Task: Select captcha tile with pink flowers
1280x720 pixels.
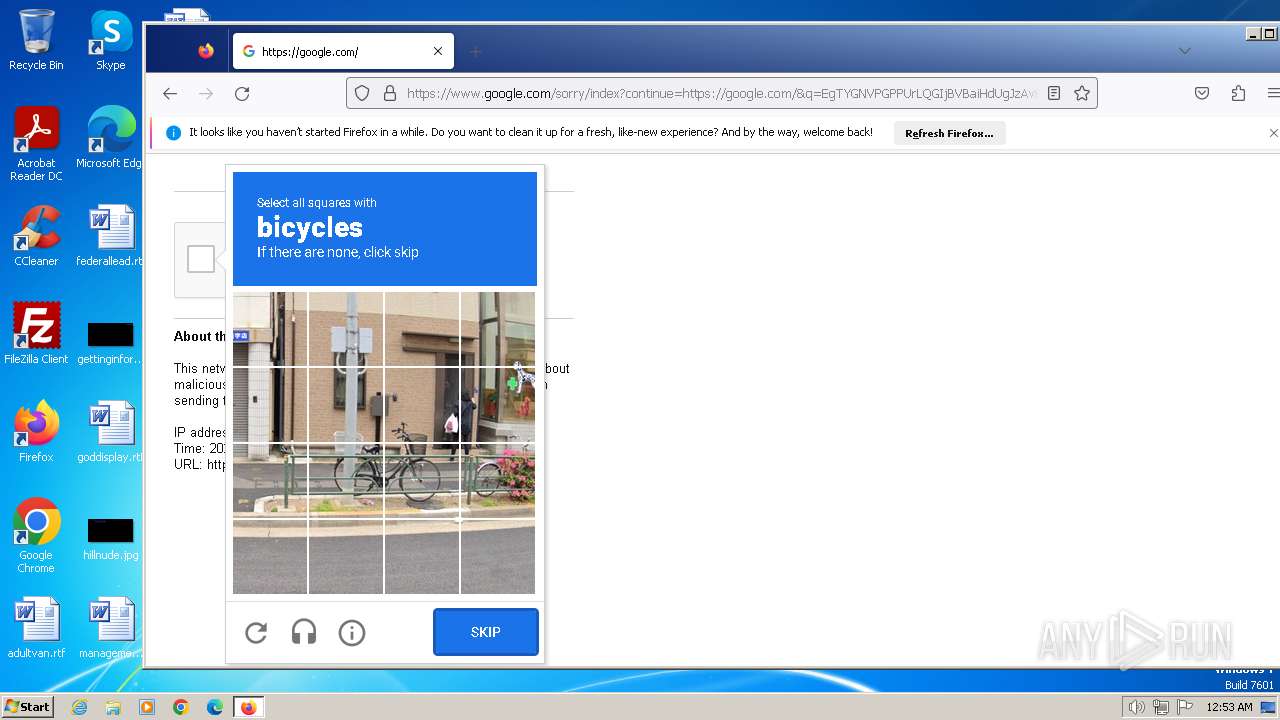Action: [498, 480]
